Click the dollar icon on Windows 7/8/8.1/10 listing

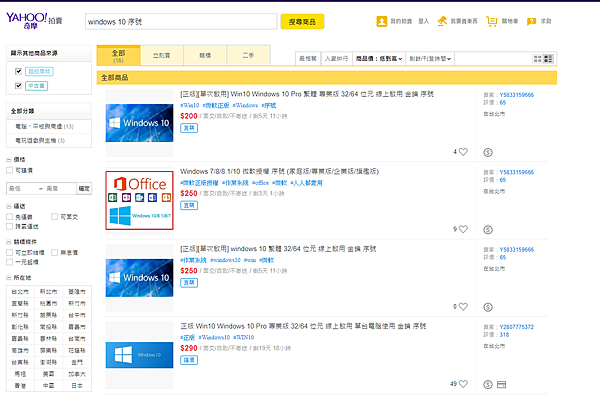(x=488, y=230)
